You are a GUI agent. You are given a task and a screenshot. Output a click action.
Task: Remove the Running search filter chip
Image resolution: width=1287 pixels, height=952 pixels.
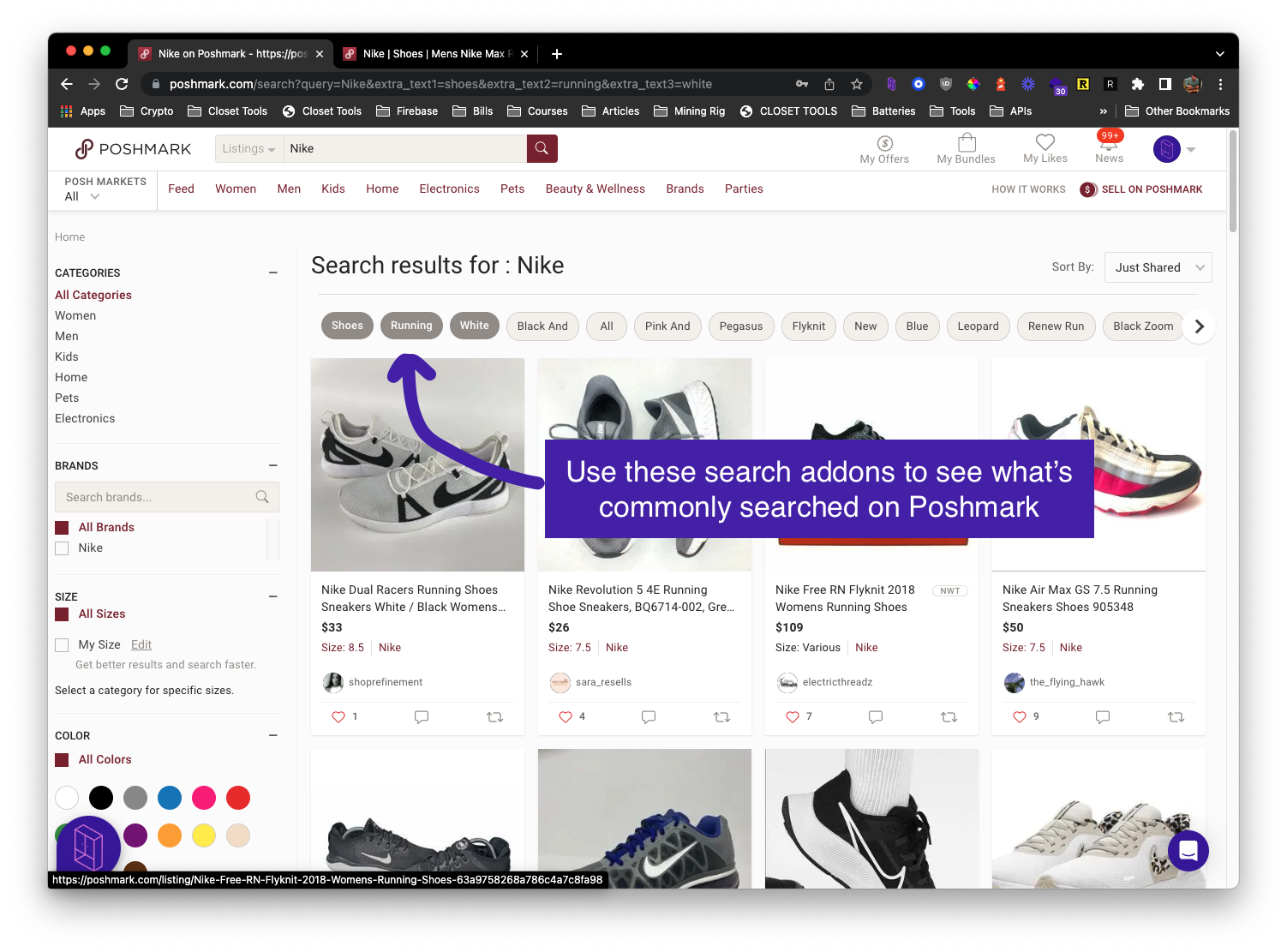[411, 326]
